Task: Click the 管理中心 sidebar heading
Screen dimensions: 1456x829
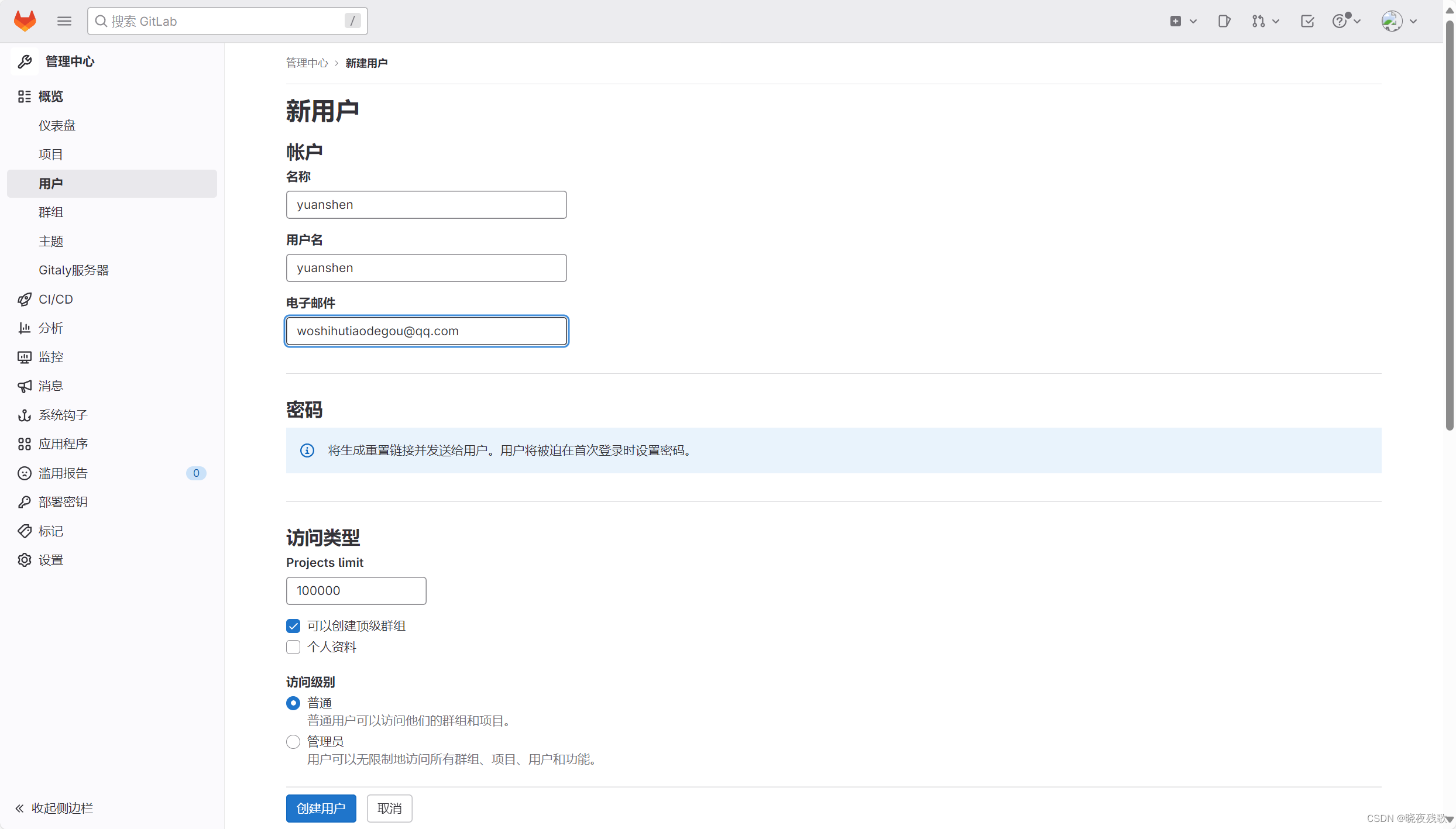Action: coord(70,61)
